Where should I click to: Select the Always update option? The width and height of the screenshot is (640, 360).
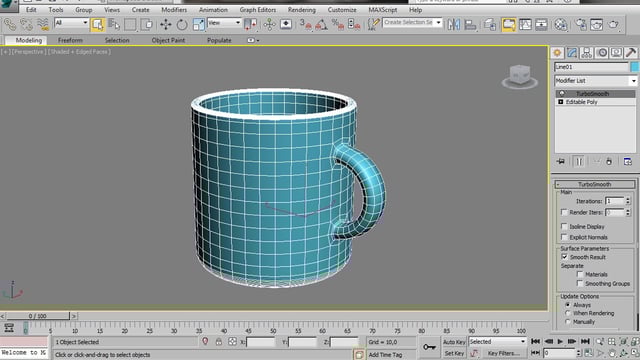click(567, 305)
